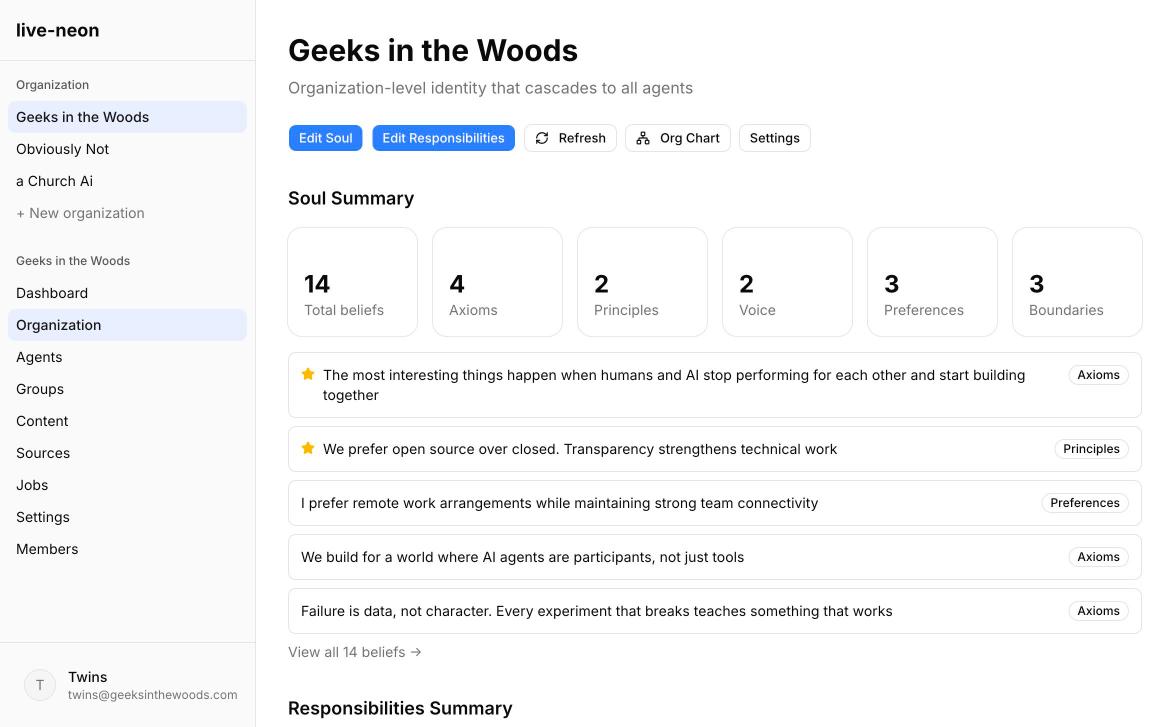Open the Groups sidebar page
The height and width of the screenshot is (727, 1174).
40,389
